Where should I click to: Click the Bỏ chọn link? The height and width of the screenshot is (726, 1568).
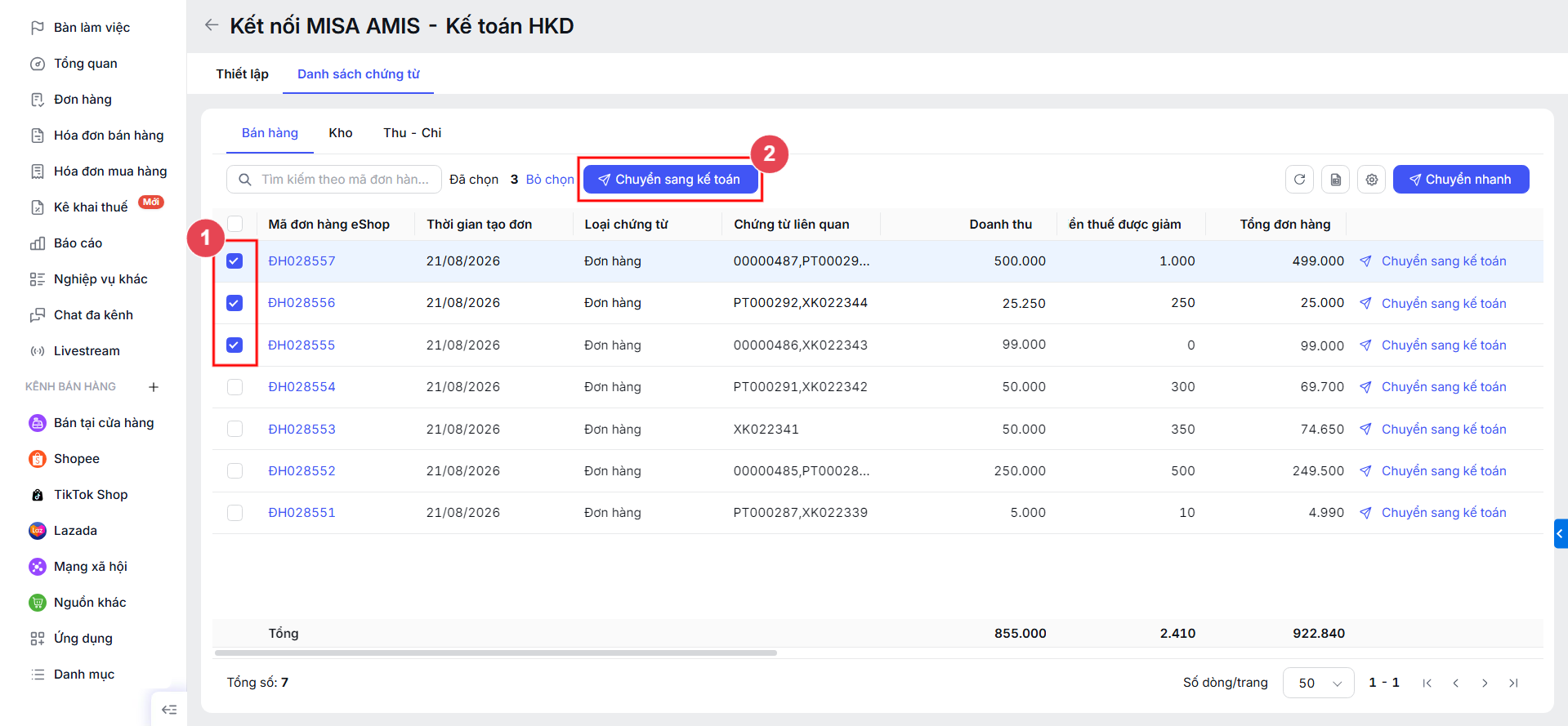[x=550, y=179]
